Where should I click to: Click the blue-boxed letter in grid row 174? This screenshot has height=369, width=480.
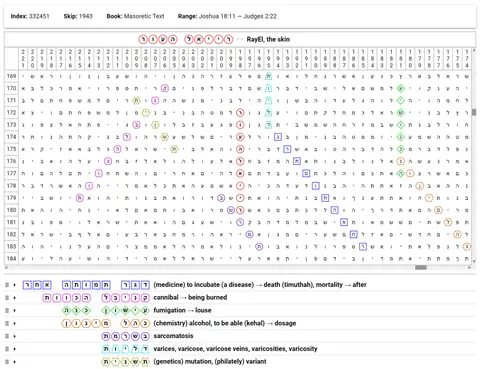coord(278,137)
